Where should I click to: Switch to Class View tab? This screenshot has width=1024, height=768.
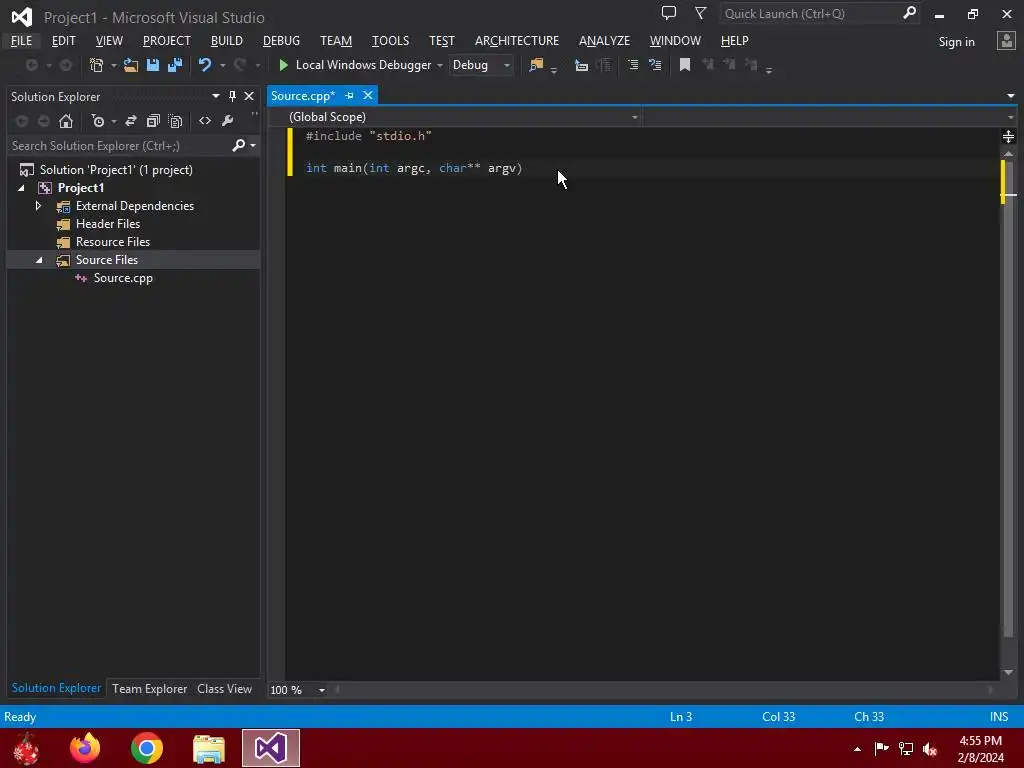click(224, 689)
